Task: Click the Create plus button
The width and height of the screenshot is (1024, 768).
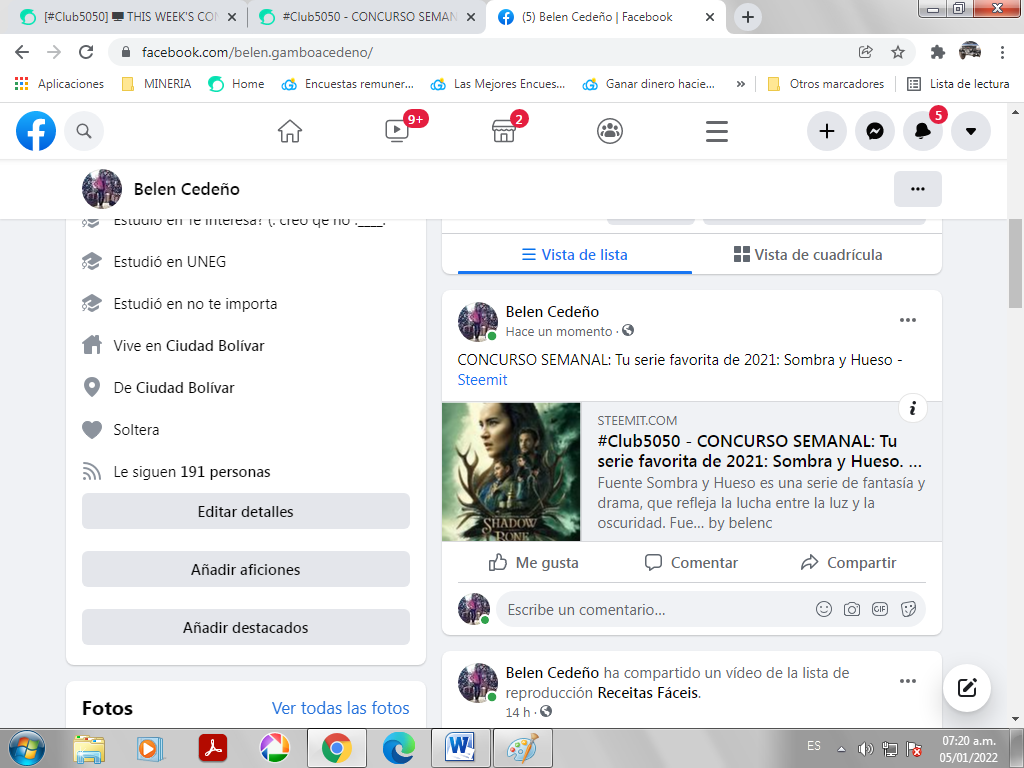Action: click(827, 131)
